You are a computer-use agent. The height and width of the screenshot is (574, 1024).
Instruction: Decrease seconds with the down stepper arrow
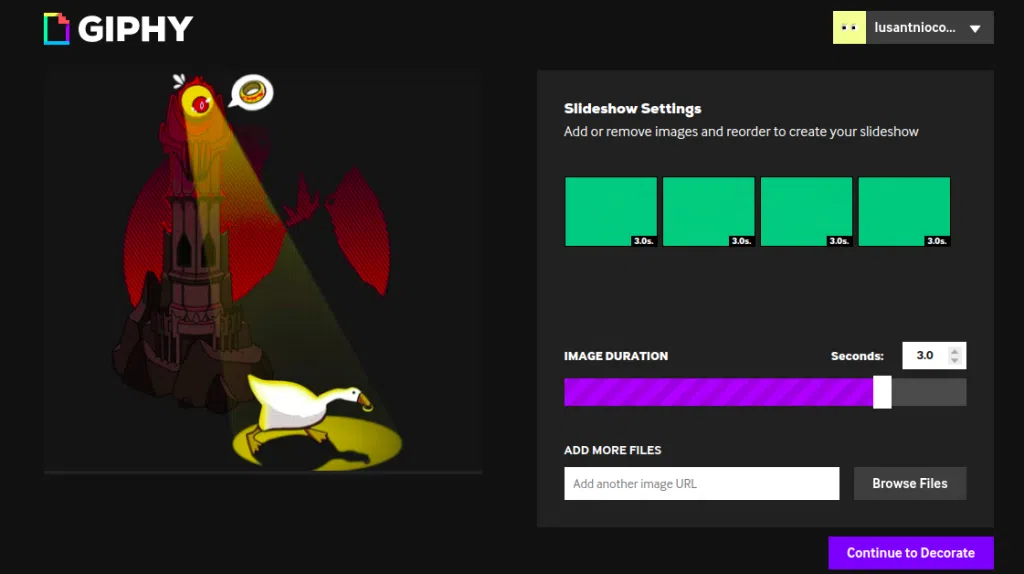(955, 361)
